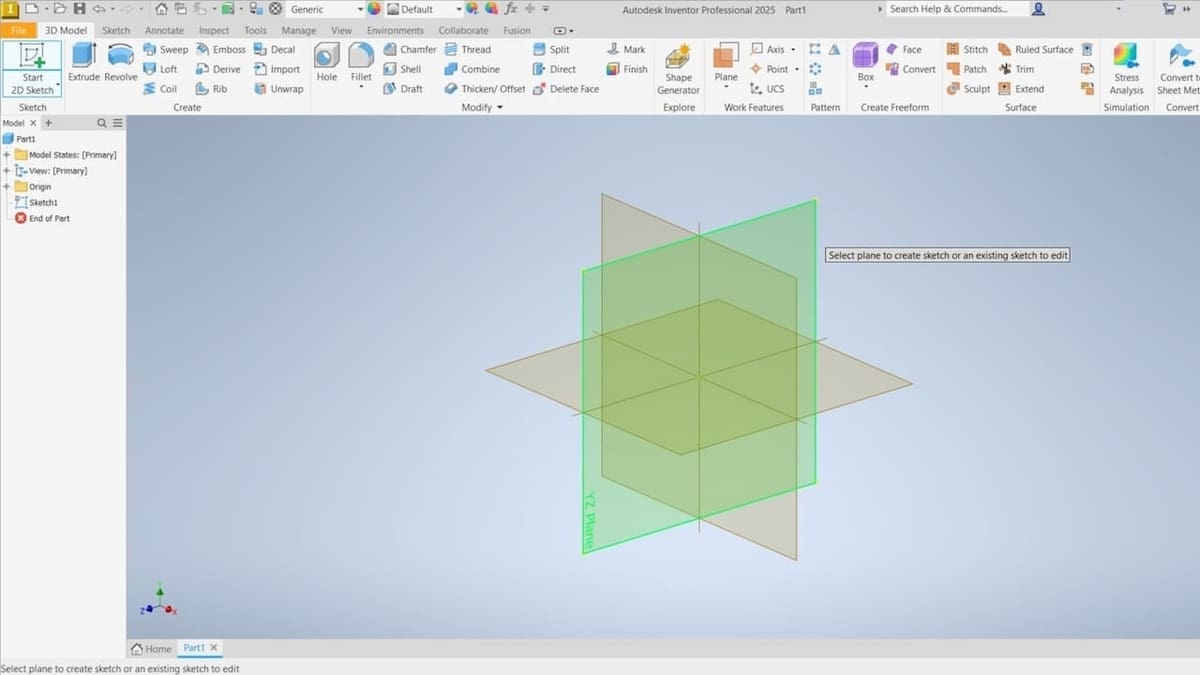Click Start 2D Sketch tool

pos(33,69)
